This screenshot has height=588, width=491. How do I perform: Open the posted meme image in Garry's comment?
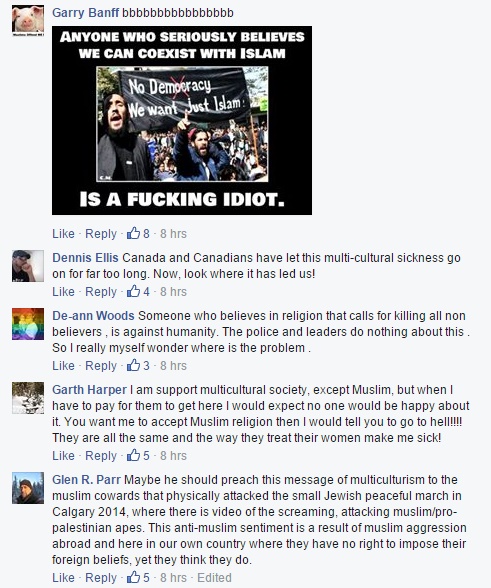tap(182, 120)
